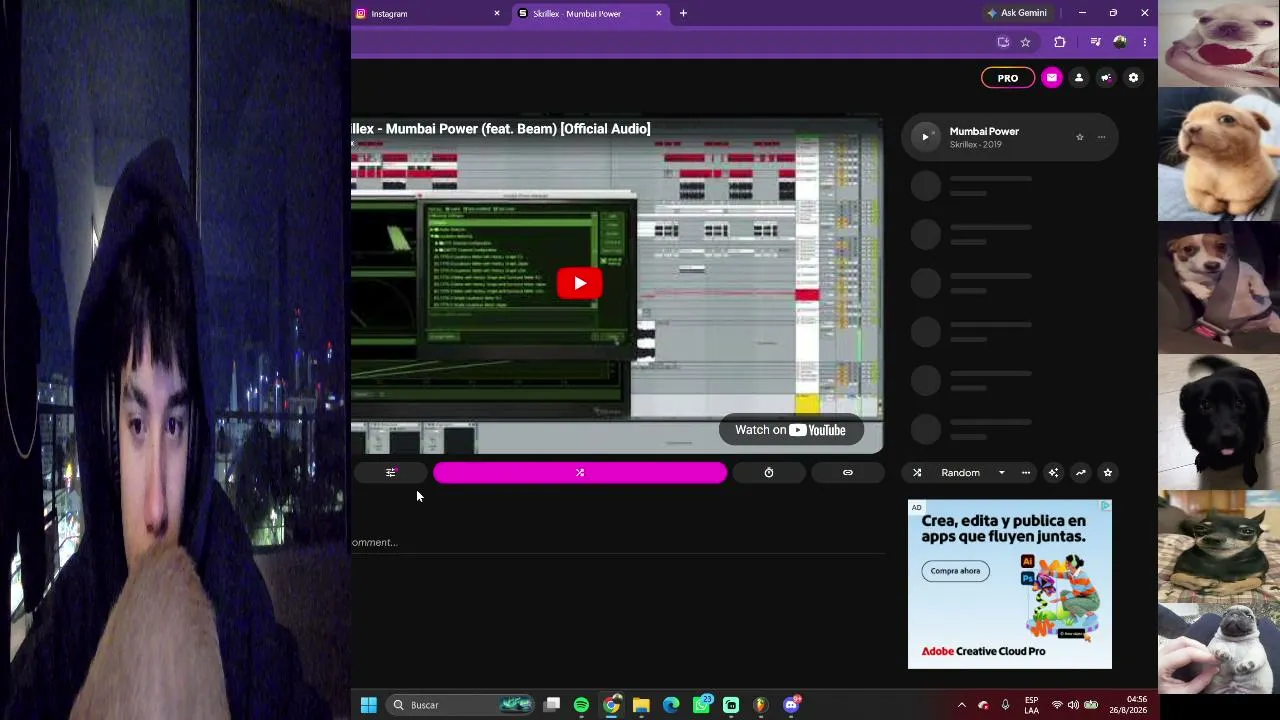Click the sparkles discovery icon
Image resolution: width=1280 pixels, height=720 pixels.
coord(1053,473)
